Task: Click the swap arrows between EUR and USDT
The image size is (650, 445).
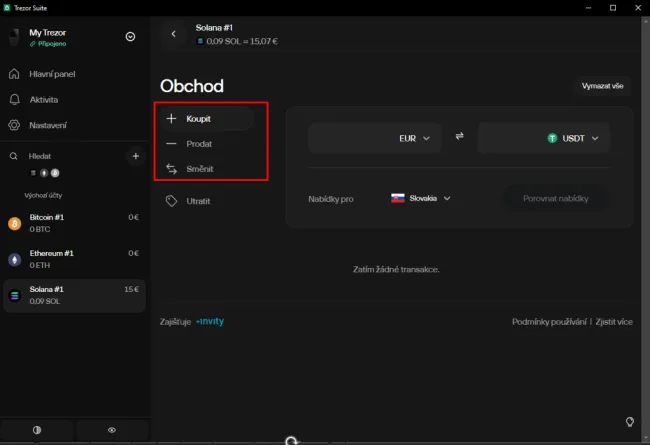Action: pos(459,136)
